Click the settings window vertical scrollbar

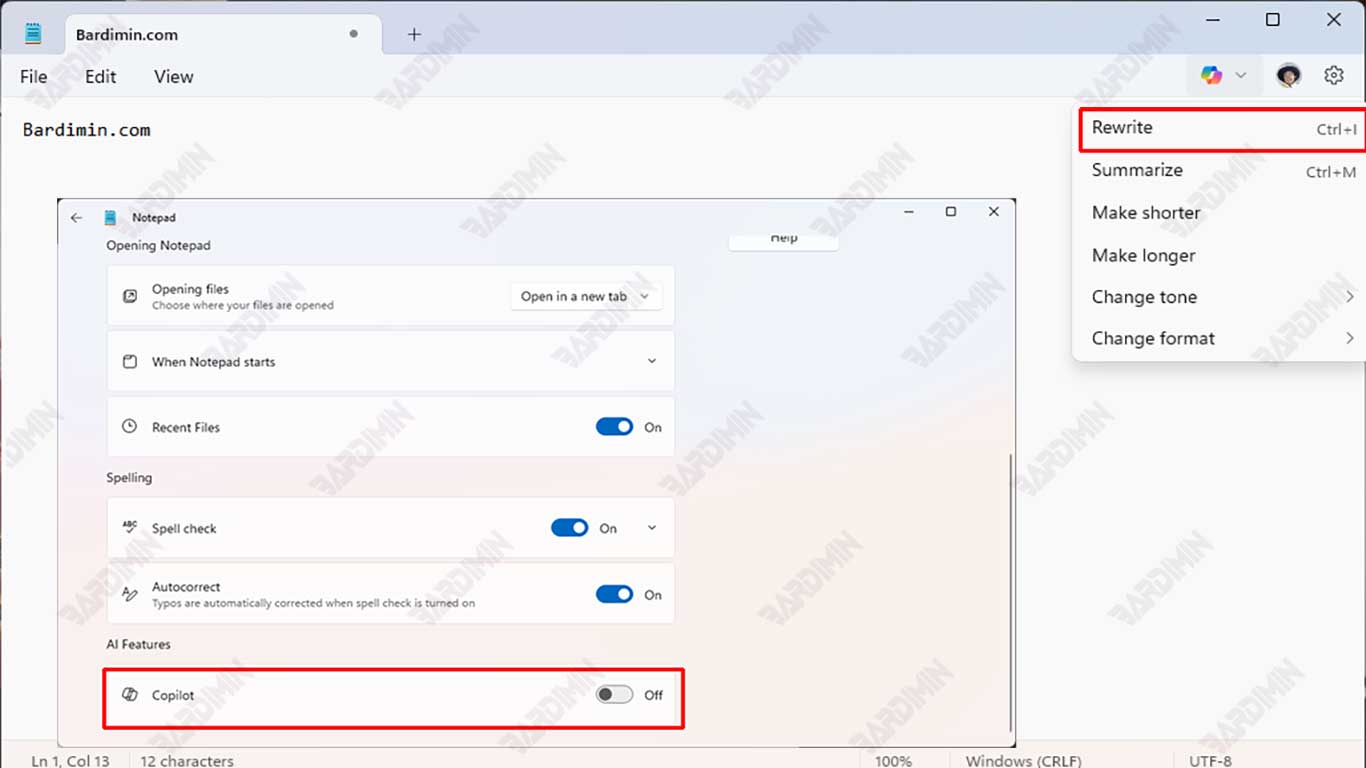pyautogui.click(x=1011, y=594)
